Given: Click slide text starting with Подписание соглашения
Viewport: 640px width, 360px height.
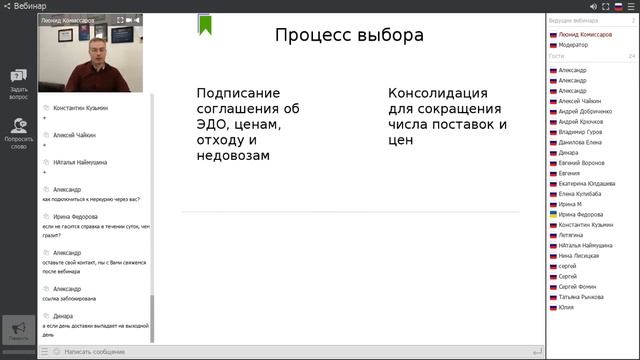Looking at the screenshot, I should (x=248, y=124).
